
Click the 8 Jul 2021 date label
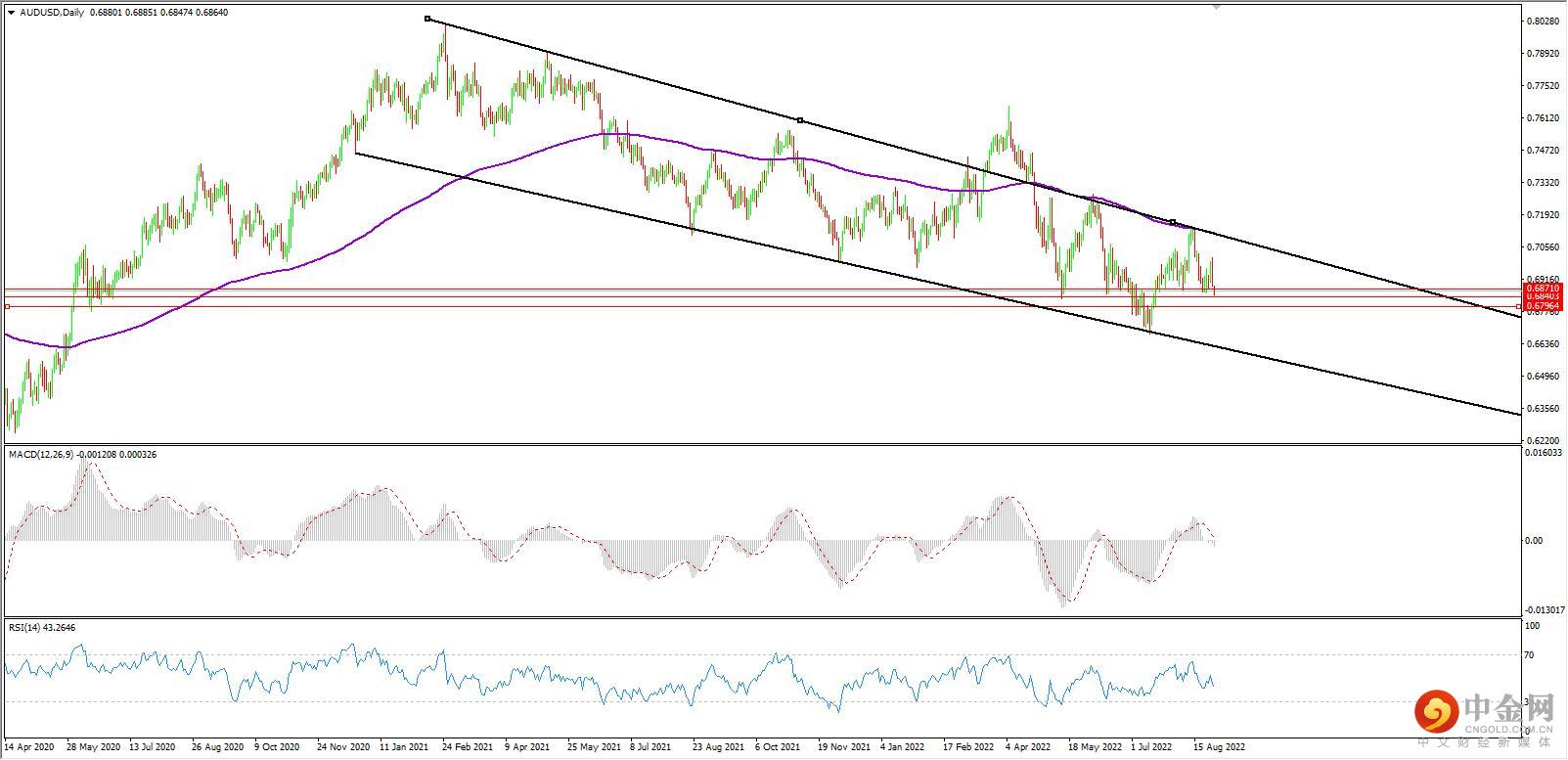point(650,745)
